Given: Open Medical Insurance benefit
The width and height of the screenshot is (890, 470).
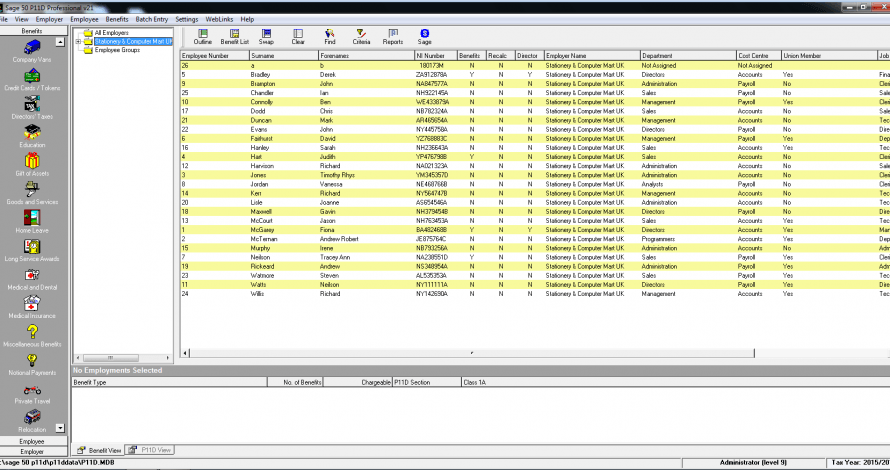Looking at the screenshot, I should click(x=32, y=307).
